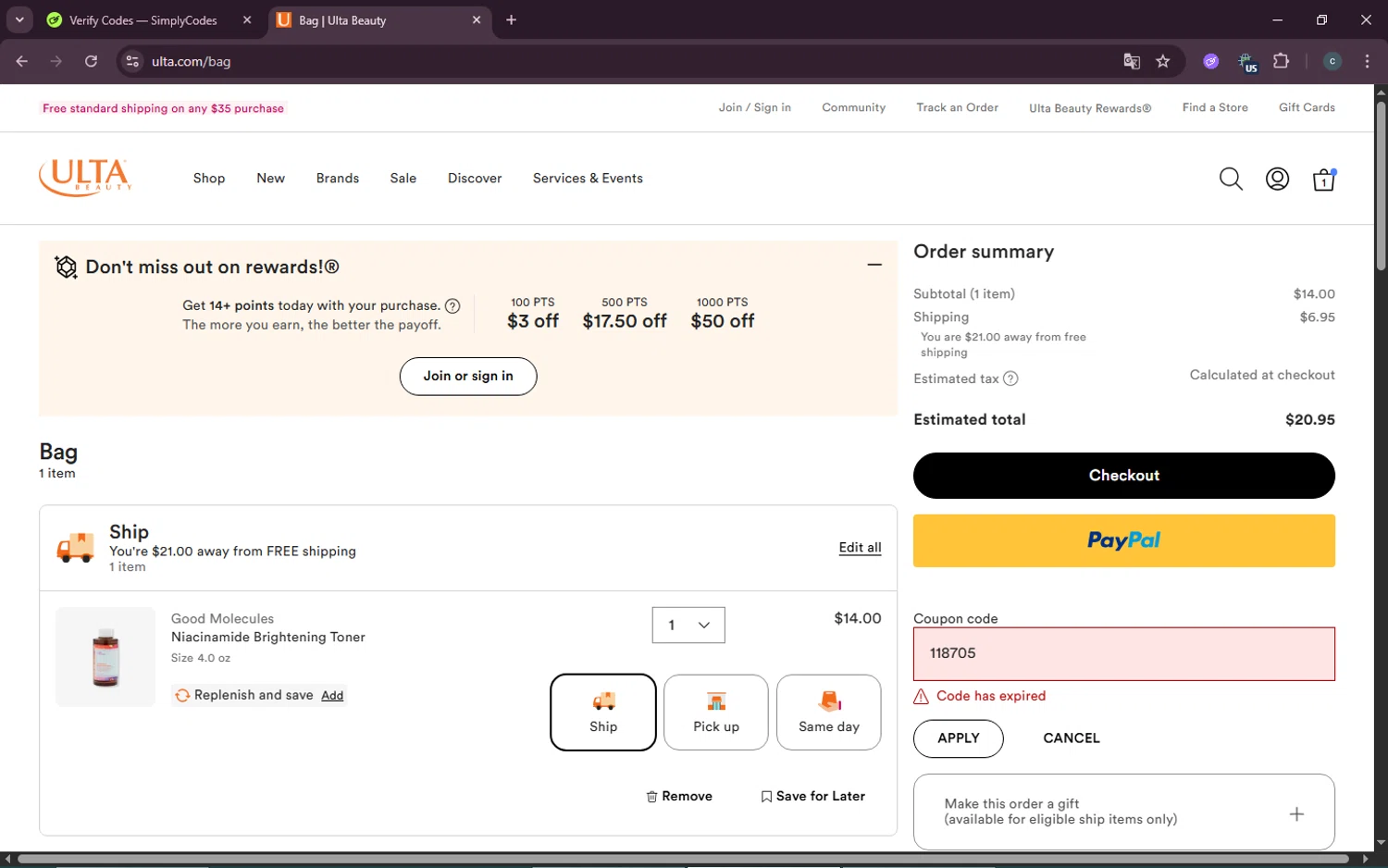Click Edit all in Ship section
This screenshot has height=868, width=1388.
(860, 548)
